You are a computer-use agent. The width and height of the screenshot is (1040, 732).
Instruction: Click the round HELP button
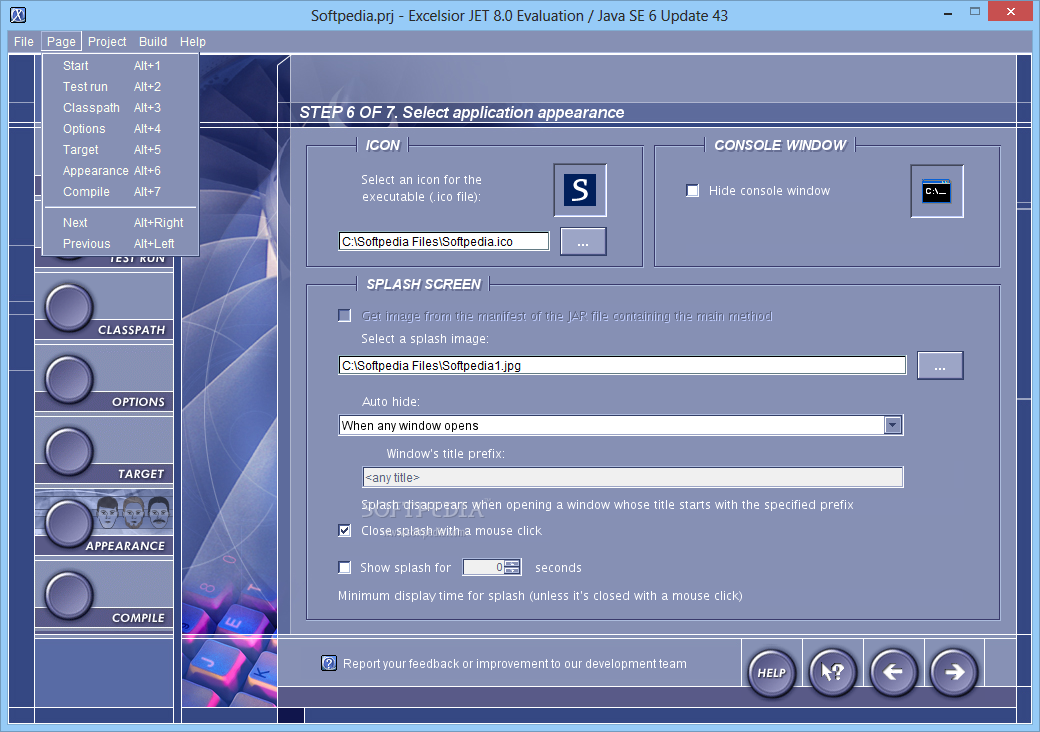[x=771, y=672]
